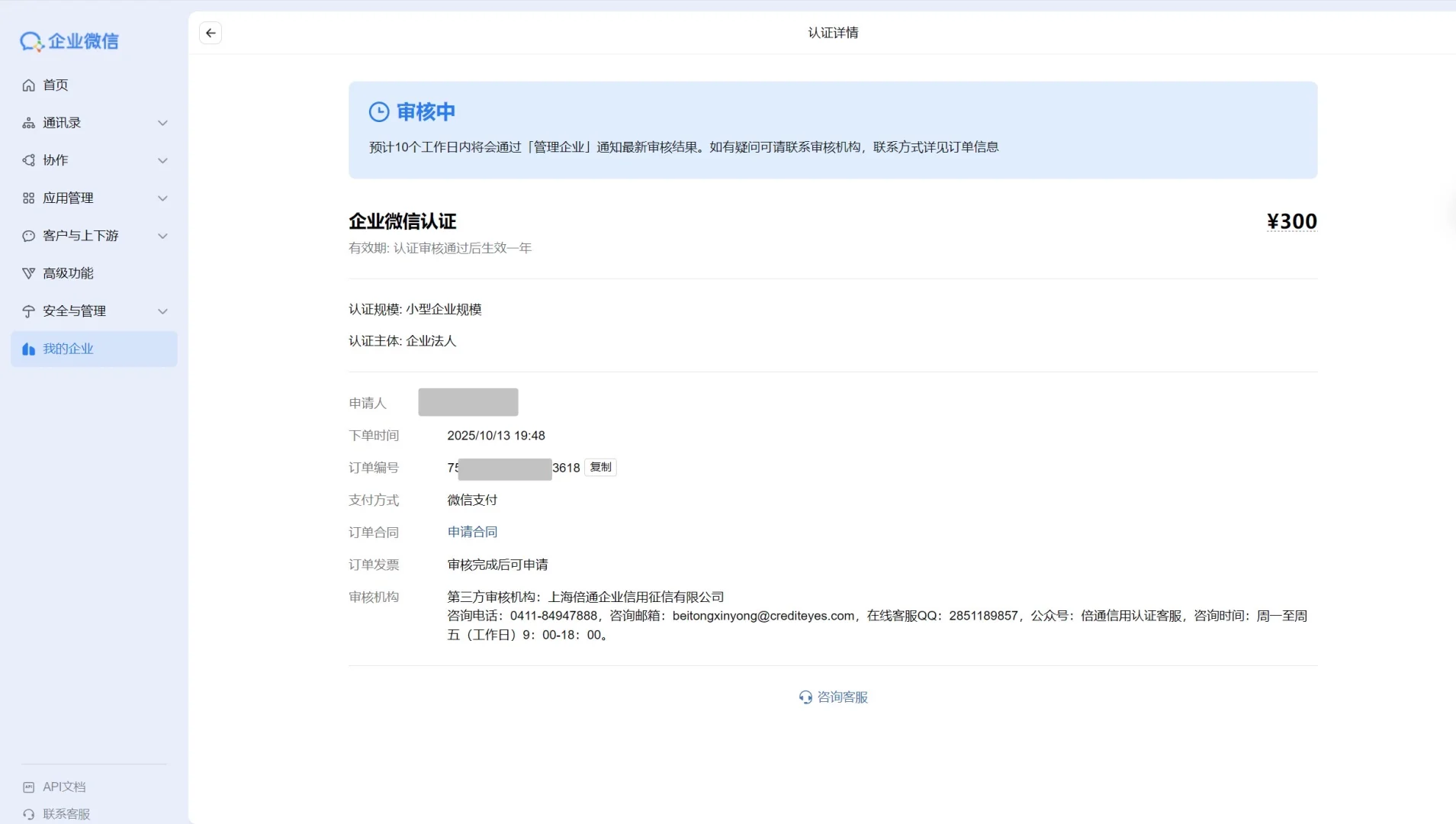Click the 审核中 clock status icon

pyautogui.click(x=379, y=112)
